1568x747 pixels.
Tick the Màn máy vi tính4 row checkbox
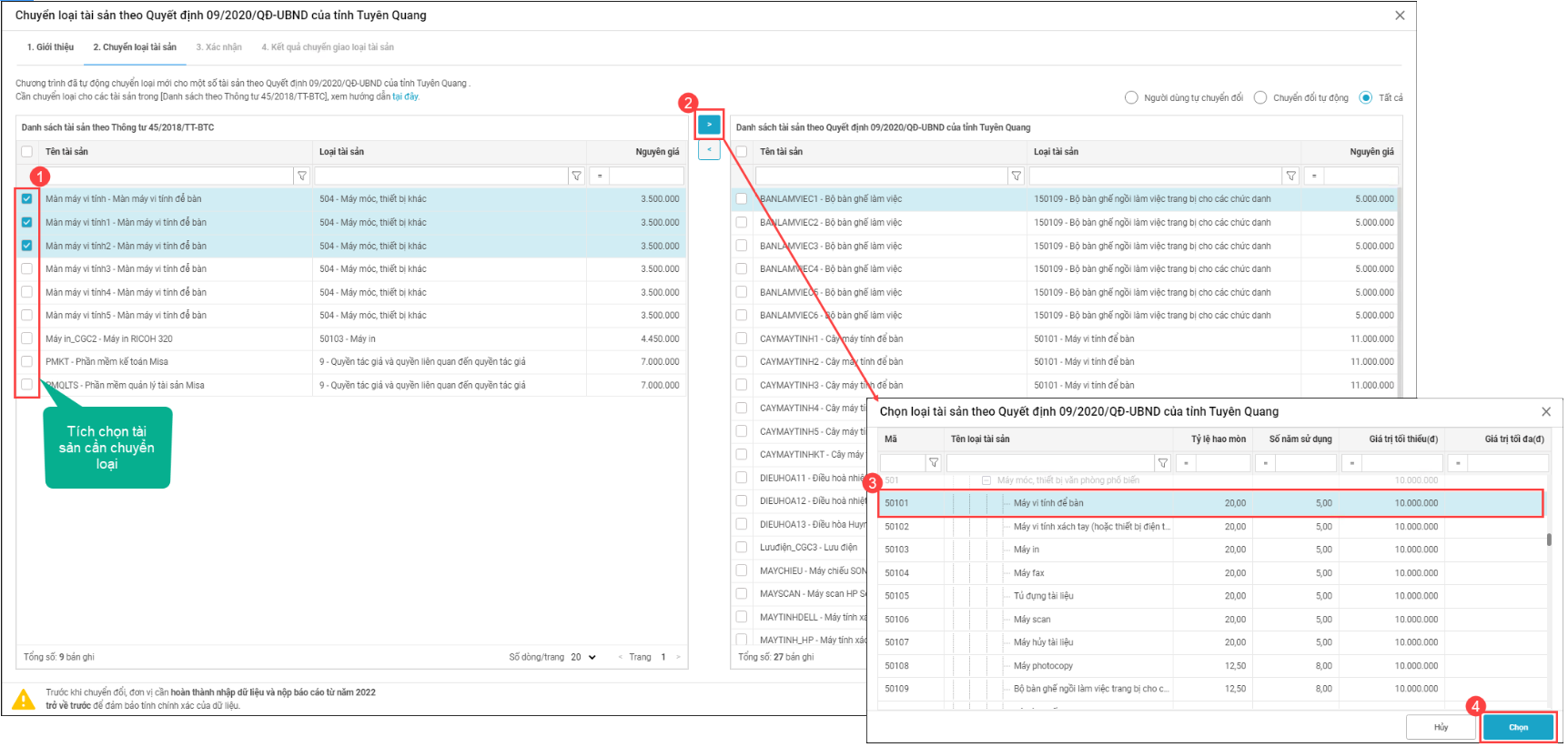26,292
